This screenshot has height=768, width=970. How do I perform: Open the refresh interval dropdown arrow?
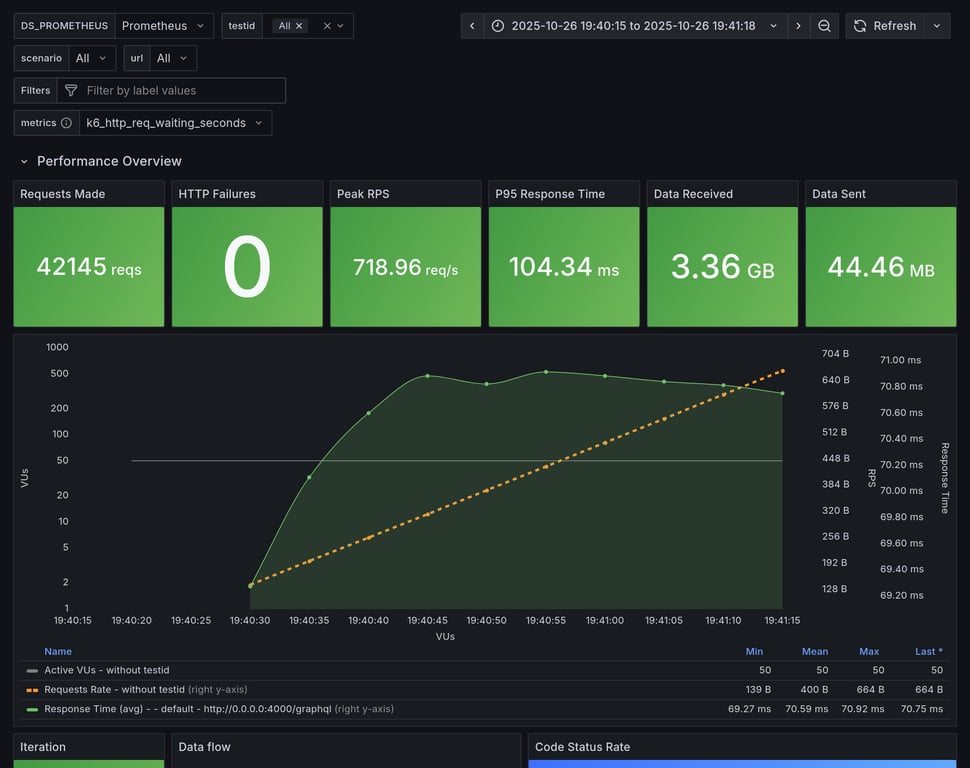point(937,26)
